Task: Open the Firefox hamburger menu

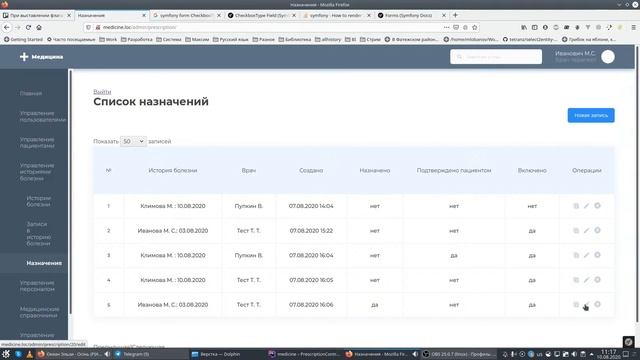Action: (x=633, y=27)
